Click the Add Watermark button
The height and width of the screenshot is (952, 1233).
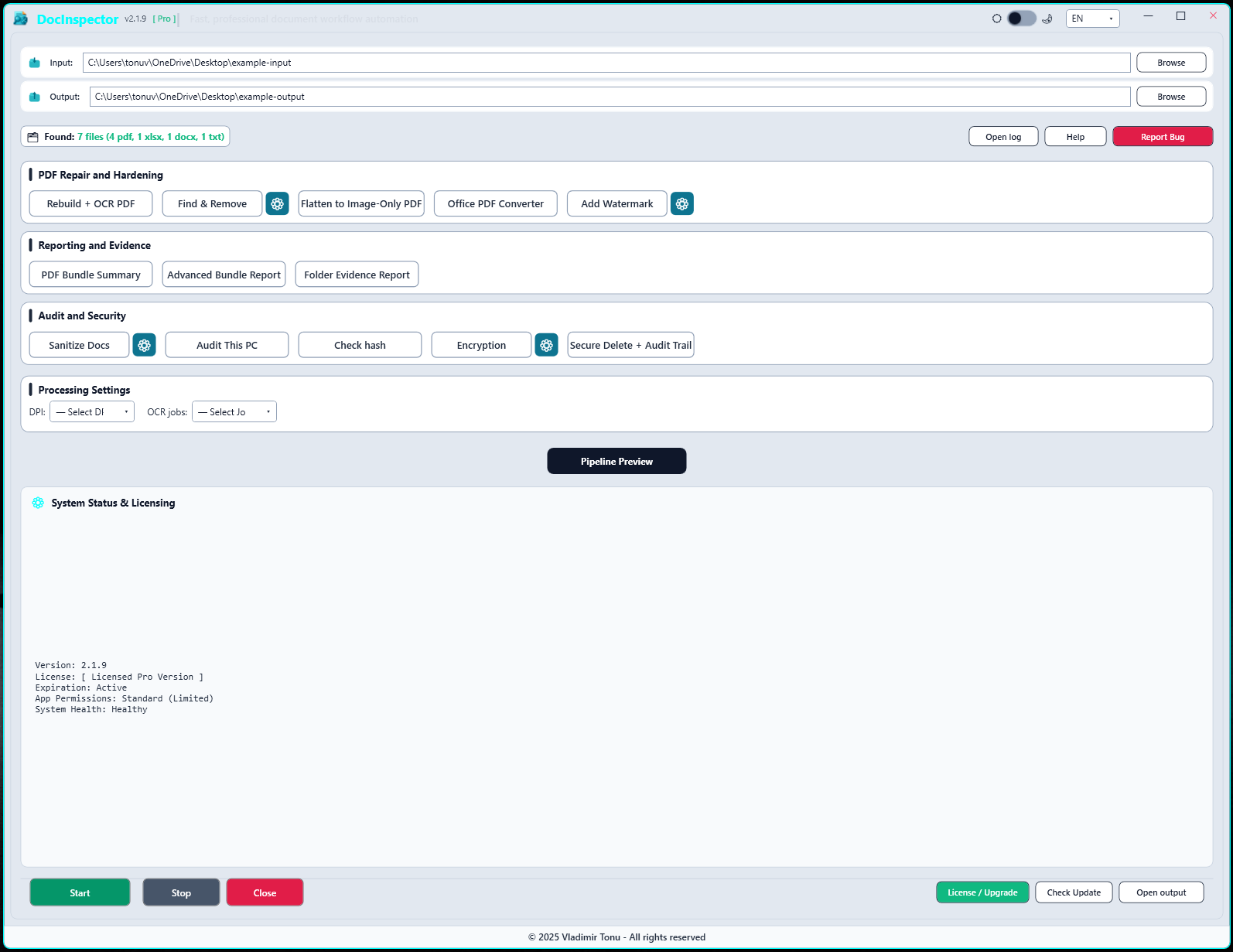point(616,204)
